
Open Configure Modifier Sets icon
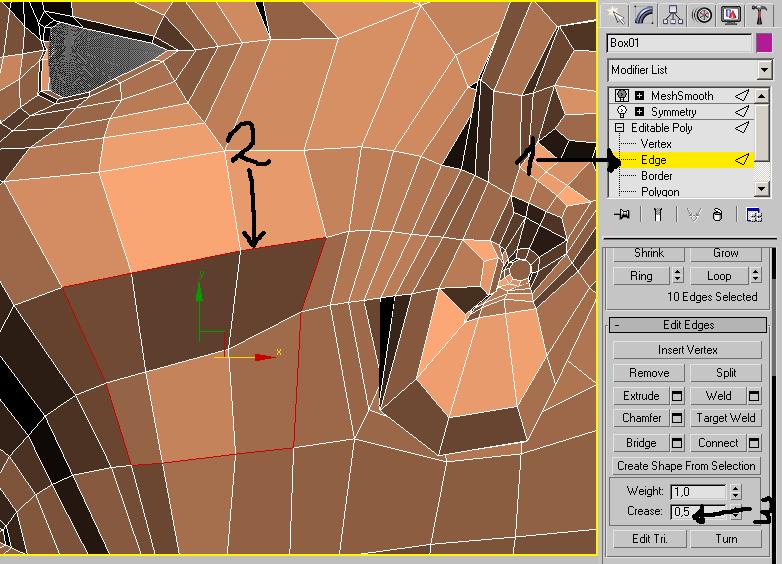coord(754,215)
